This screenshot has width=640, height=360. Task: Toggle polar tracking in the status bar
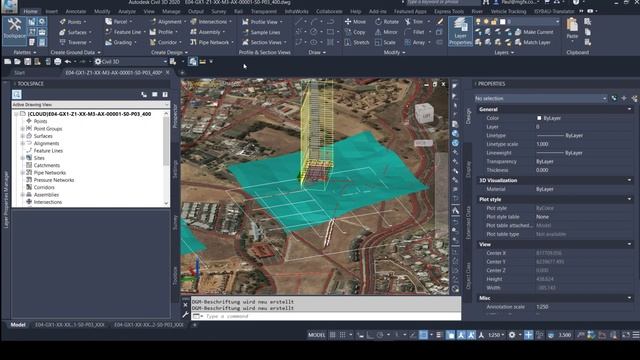coord(380,335)
